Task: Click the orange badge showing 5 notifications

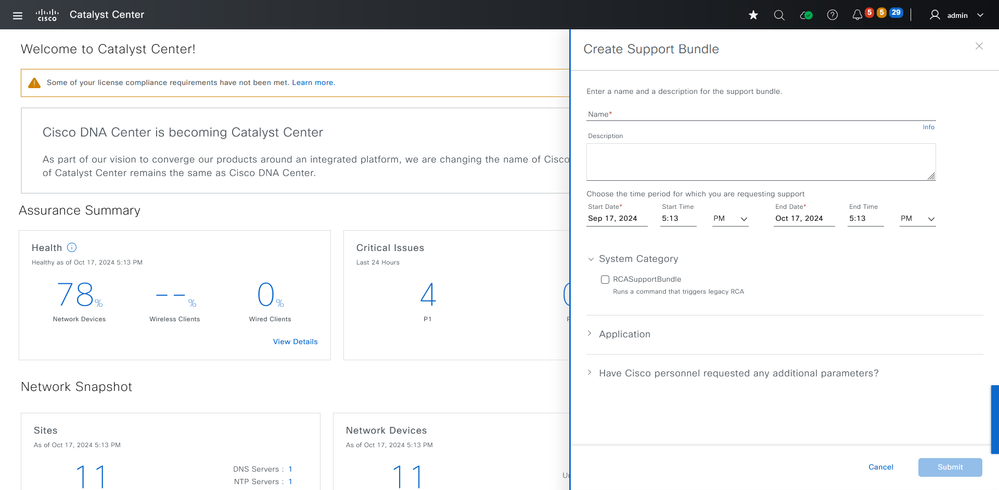Action: (882, 13)
